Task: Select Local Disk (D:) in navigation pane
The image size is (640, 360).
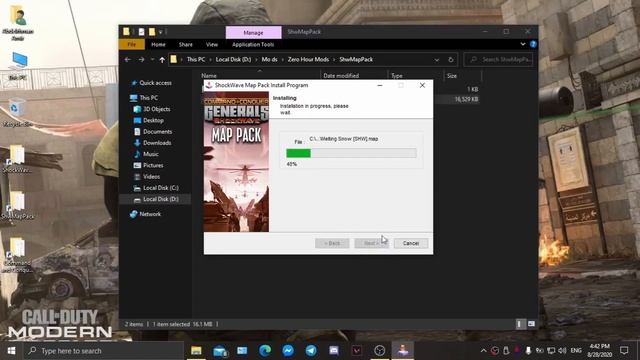Action: 160,199
